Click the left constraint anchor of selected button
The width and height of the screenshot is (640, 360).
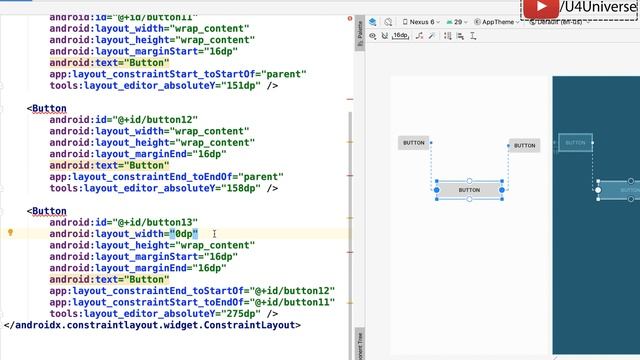437,190
